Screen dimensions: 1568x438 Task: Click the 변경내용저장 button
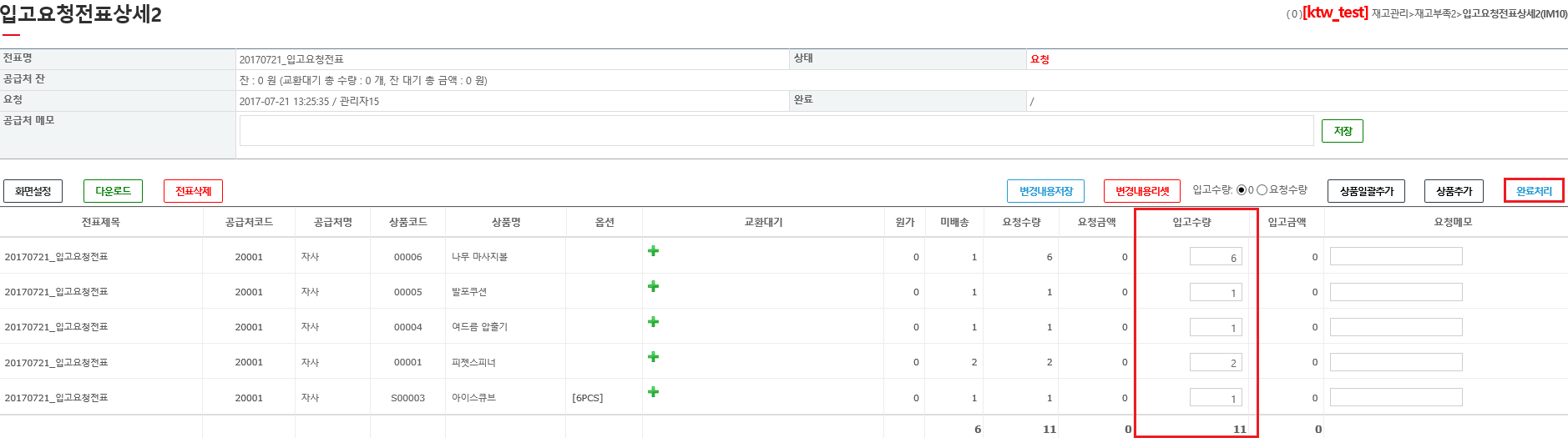pyautogui.click(x=1045, y=191)
